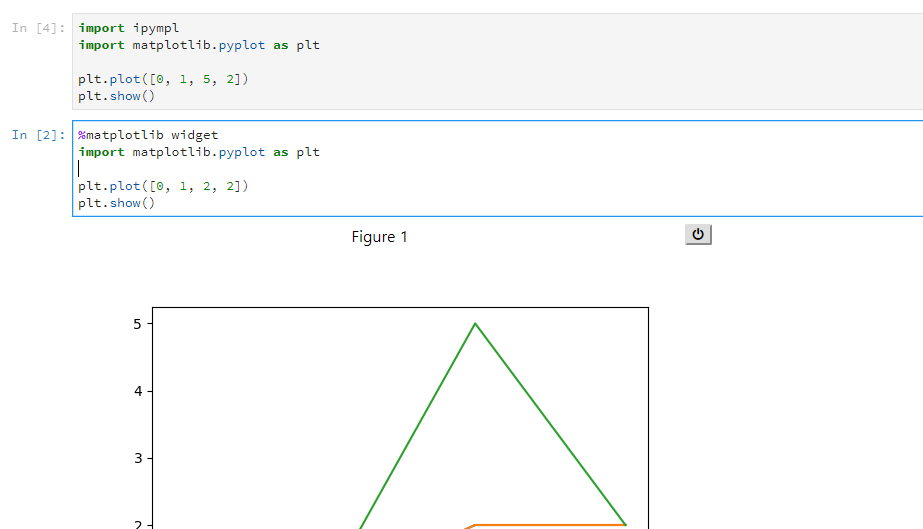
Task: Click the plt.show() line in cell In [4]
Action: (x=117, y=97)
